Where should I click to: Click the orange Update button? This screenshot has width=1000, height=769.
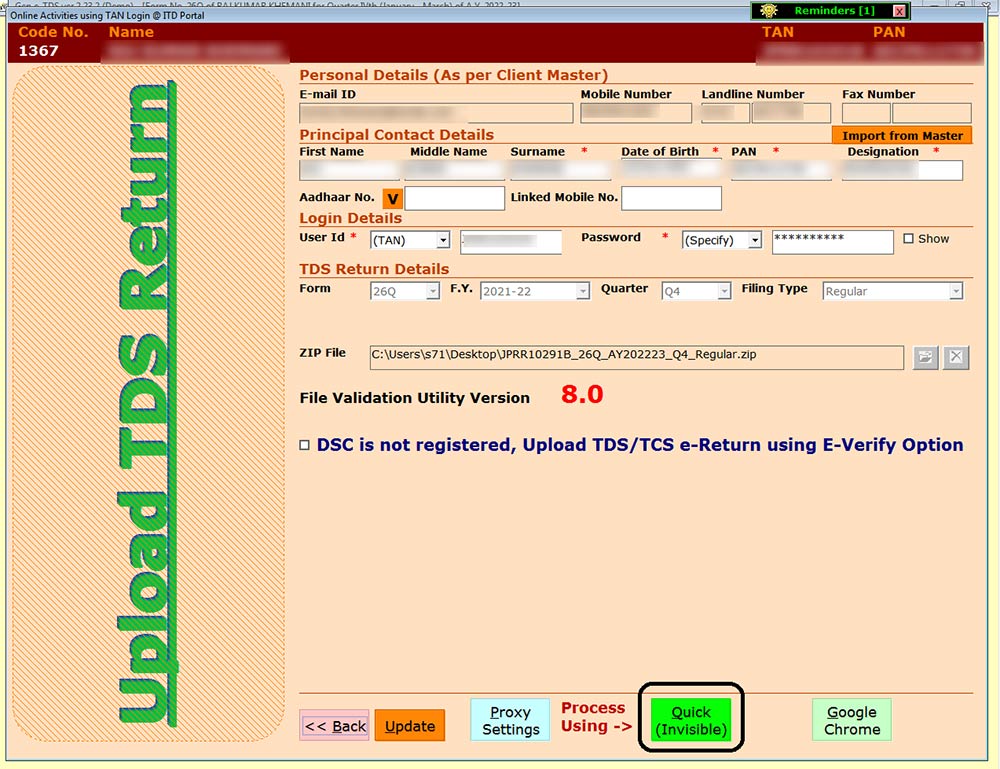tap(409, 726)
